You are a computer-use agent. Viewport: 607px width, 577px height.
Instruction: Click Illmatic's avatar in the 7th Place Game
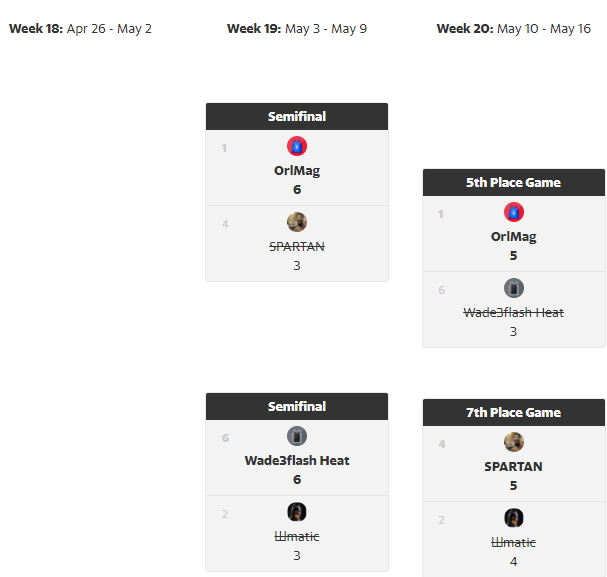click(x=514, y=518)
